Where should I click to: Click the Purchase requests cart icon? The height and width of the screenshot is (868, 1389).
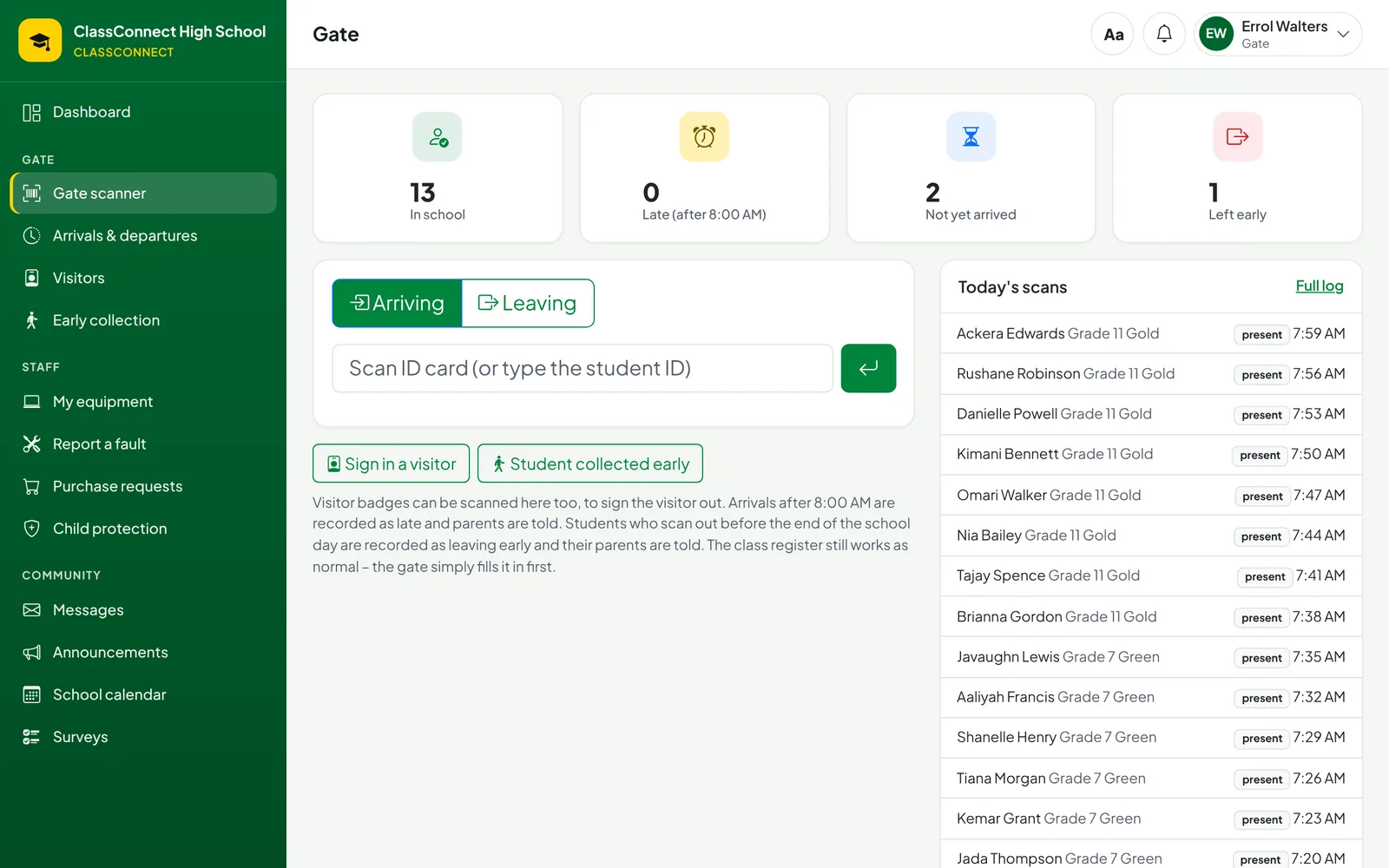coord(32,486)
